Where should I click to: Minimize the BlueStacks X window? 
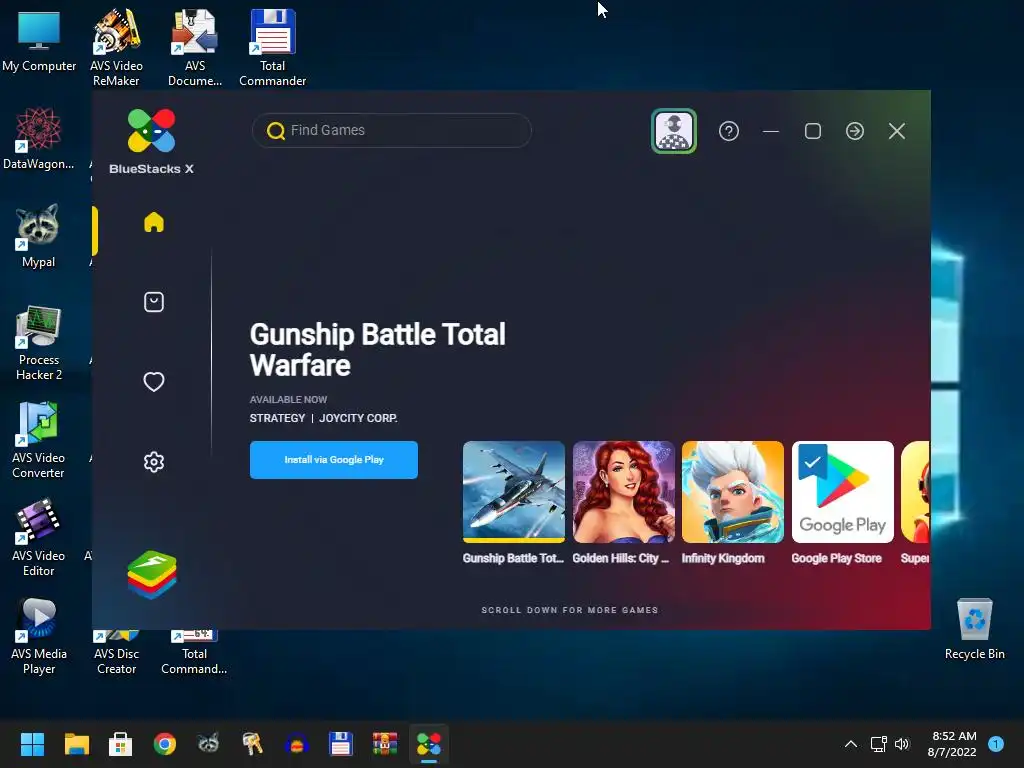click(x=771, y=131)
